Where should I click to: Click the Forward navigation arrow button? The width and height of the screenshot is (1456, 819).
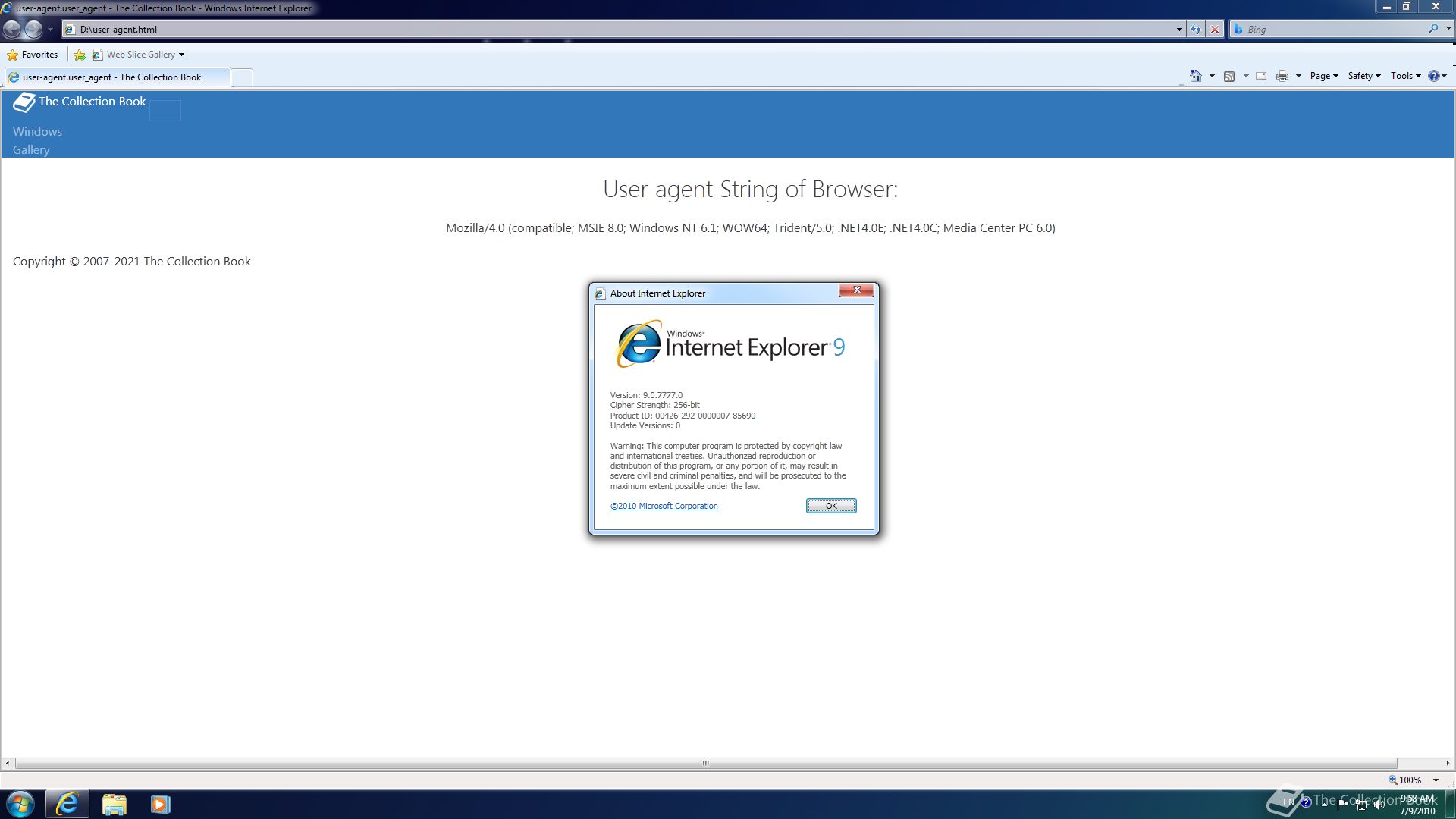pyautogui.click(x=33, y=30)
